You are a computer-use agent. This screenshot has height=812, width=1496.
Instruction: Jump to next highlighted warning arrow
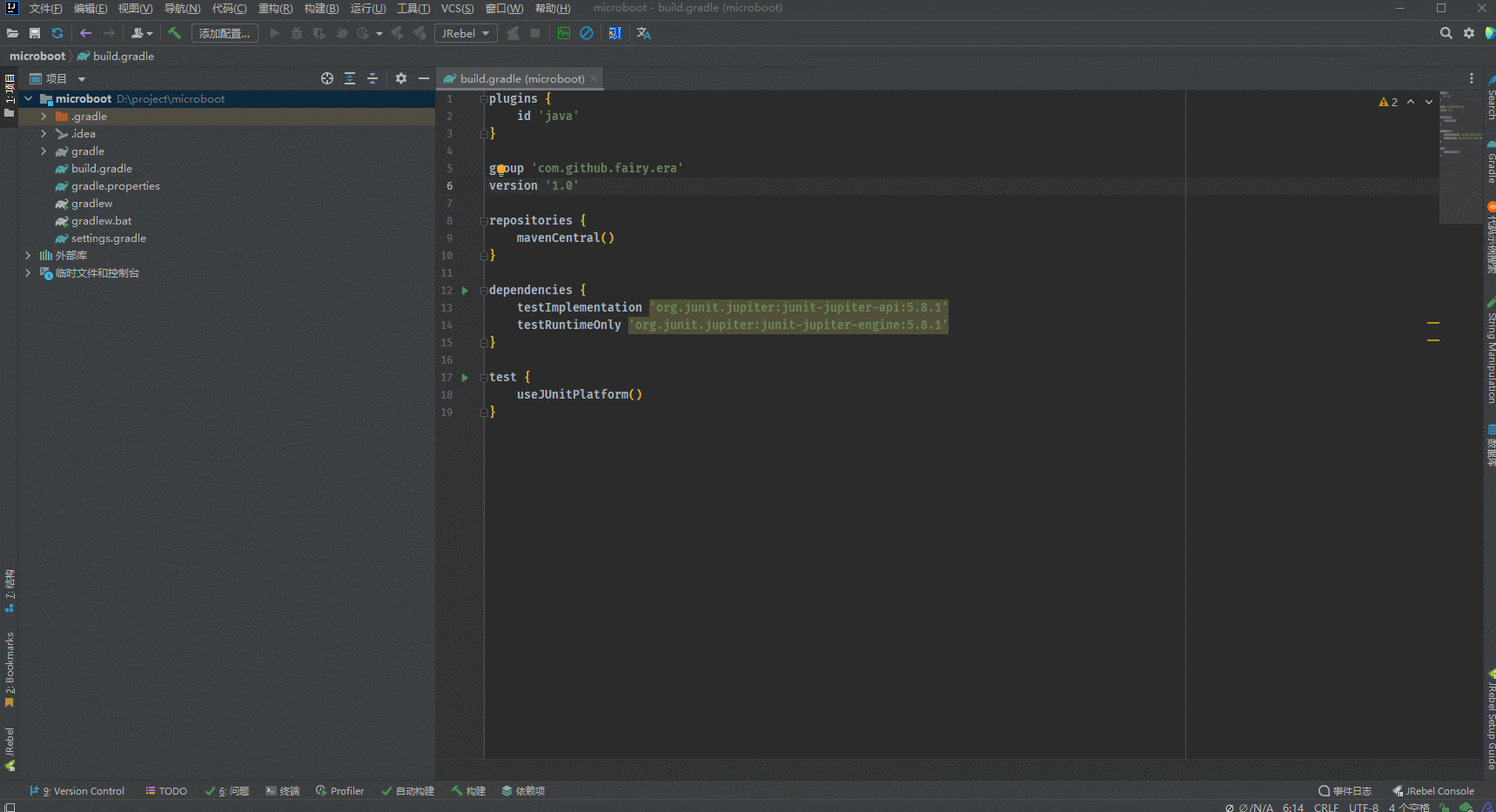click(x=1429, y=102)
